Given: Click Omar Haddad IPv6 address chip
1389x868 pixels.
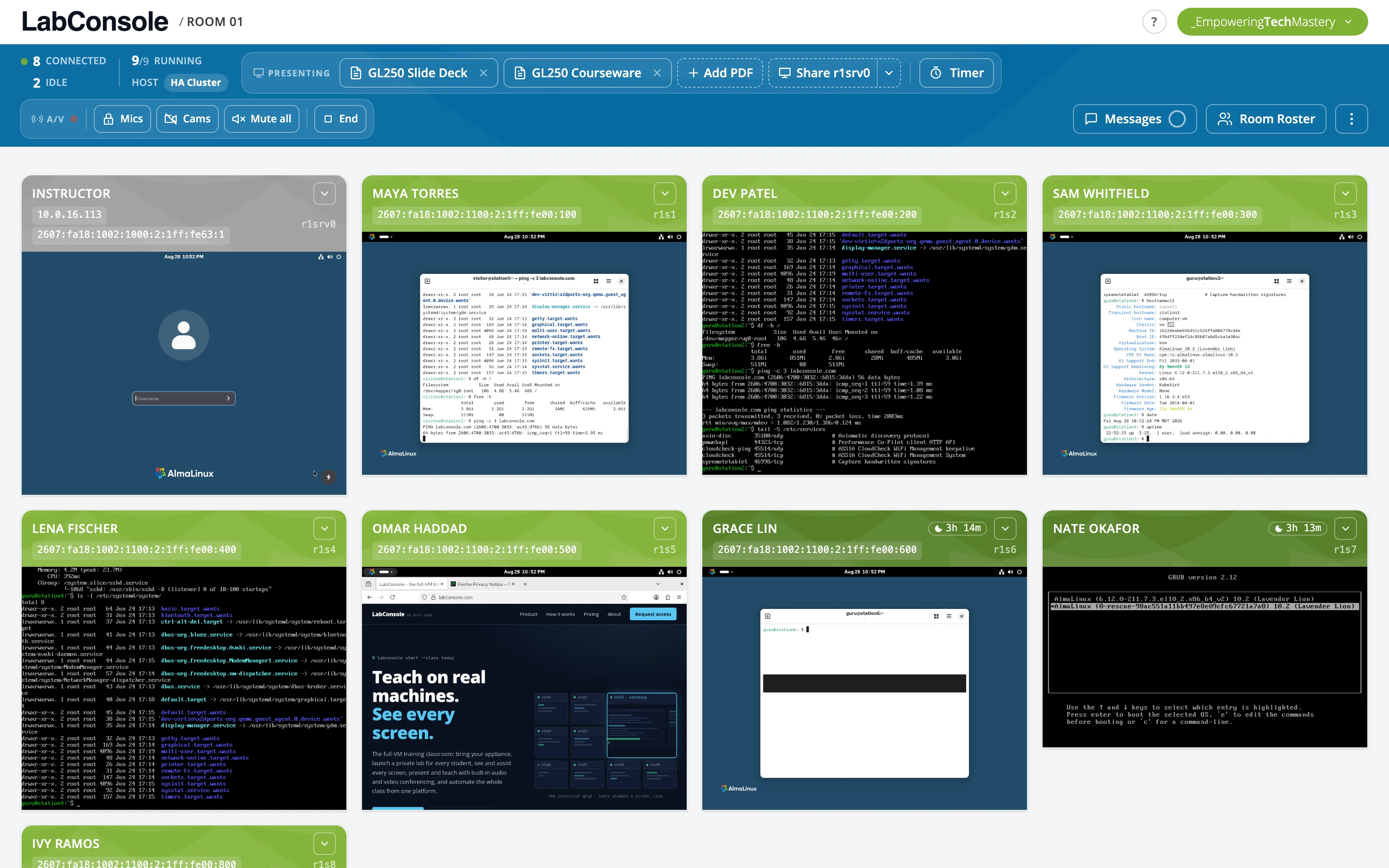Looking at the screenshot, I should (477, 550).
